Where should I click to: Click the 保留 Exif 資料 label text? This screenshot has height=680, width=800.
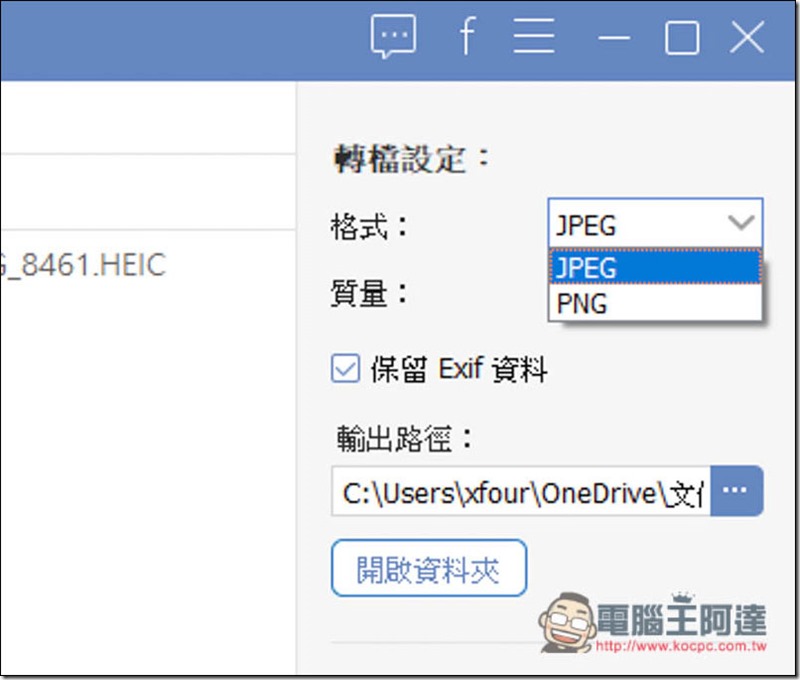459,369
